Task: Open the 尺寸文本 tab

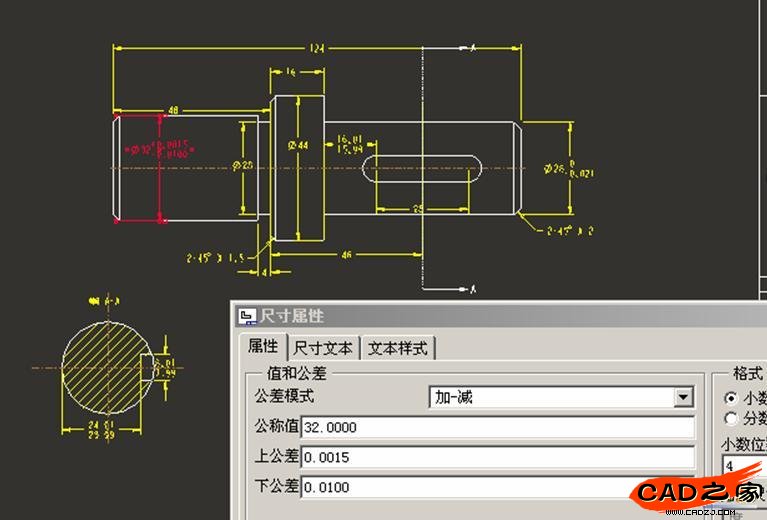Action: 322,348
